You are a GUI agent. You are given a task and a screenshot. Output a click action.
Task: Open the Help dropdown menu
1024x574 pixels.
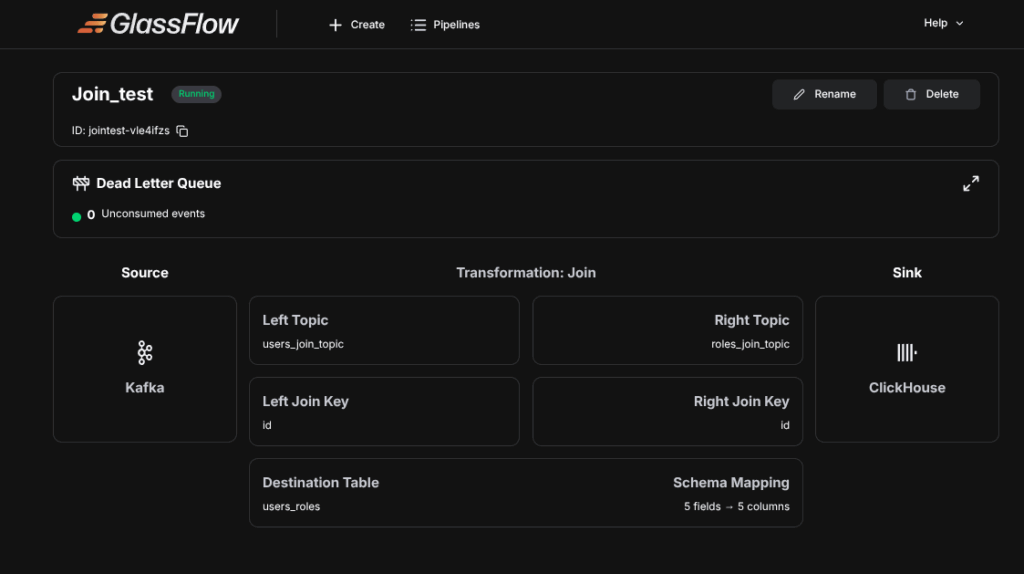click(943, 23)
